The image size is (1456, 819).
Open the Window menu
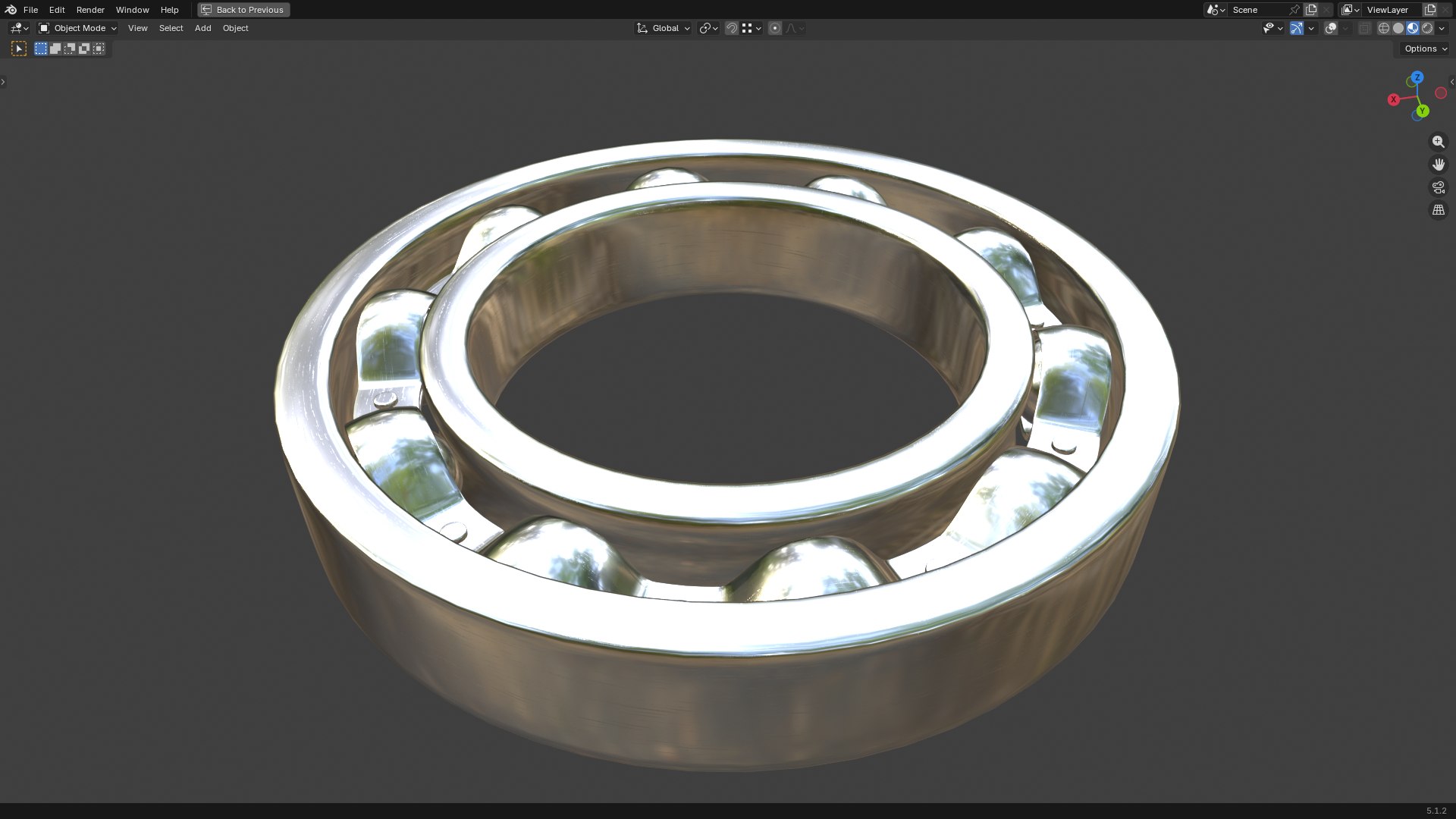pyautogui.click(x=132, y=10)
